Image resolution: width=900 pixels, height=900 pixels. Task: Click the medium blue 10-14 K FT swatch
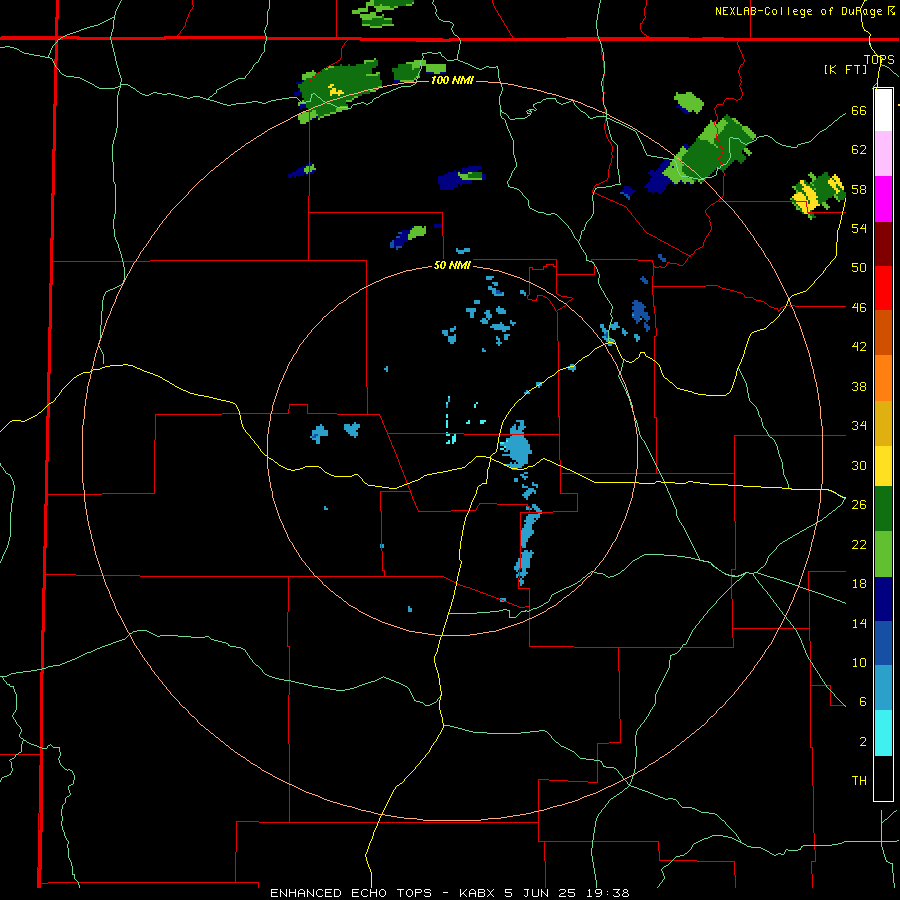tap(883, 643)
